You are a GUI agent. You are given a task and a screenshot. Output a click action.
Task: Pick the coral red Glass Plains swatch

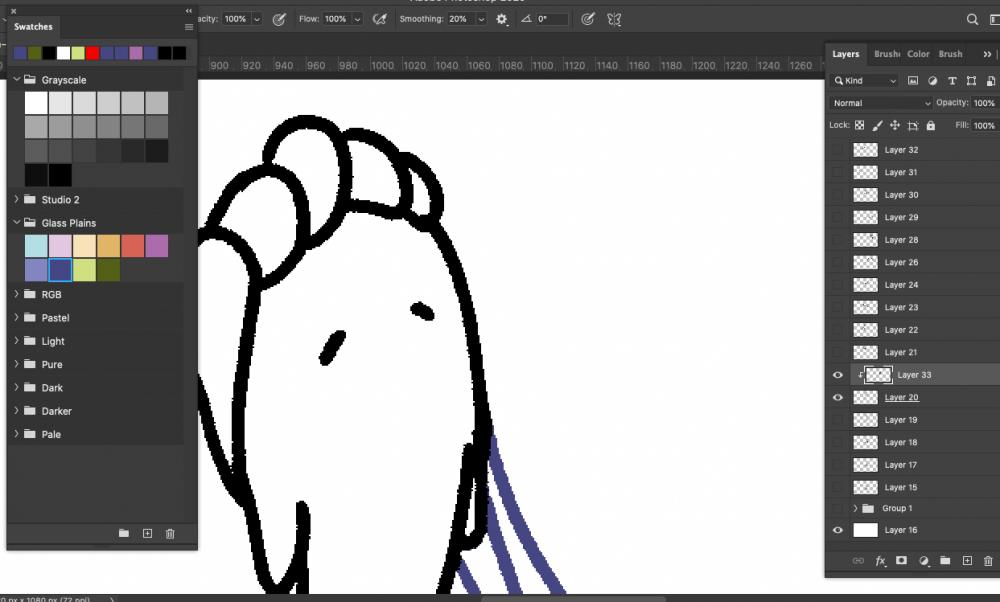pyautogui.click(x=133, y=246)
